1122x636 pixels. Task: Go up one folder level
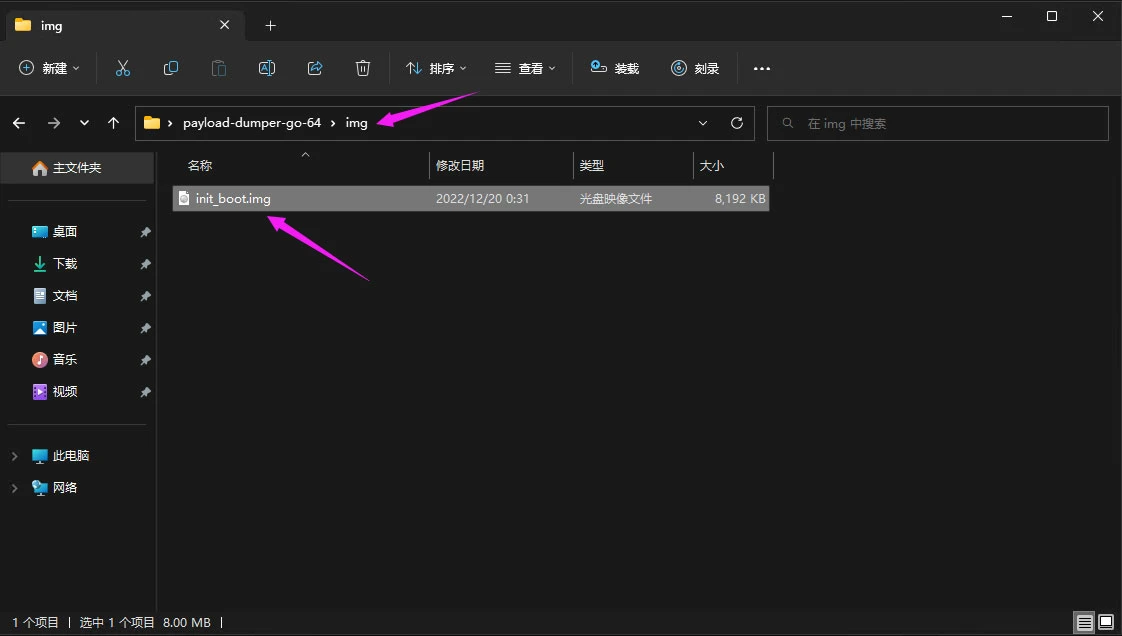click(113, 123)
